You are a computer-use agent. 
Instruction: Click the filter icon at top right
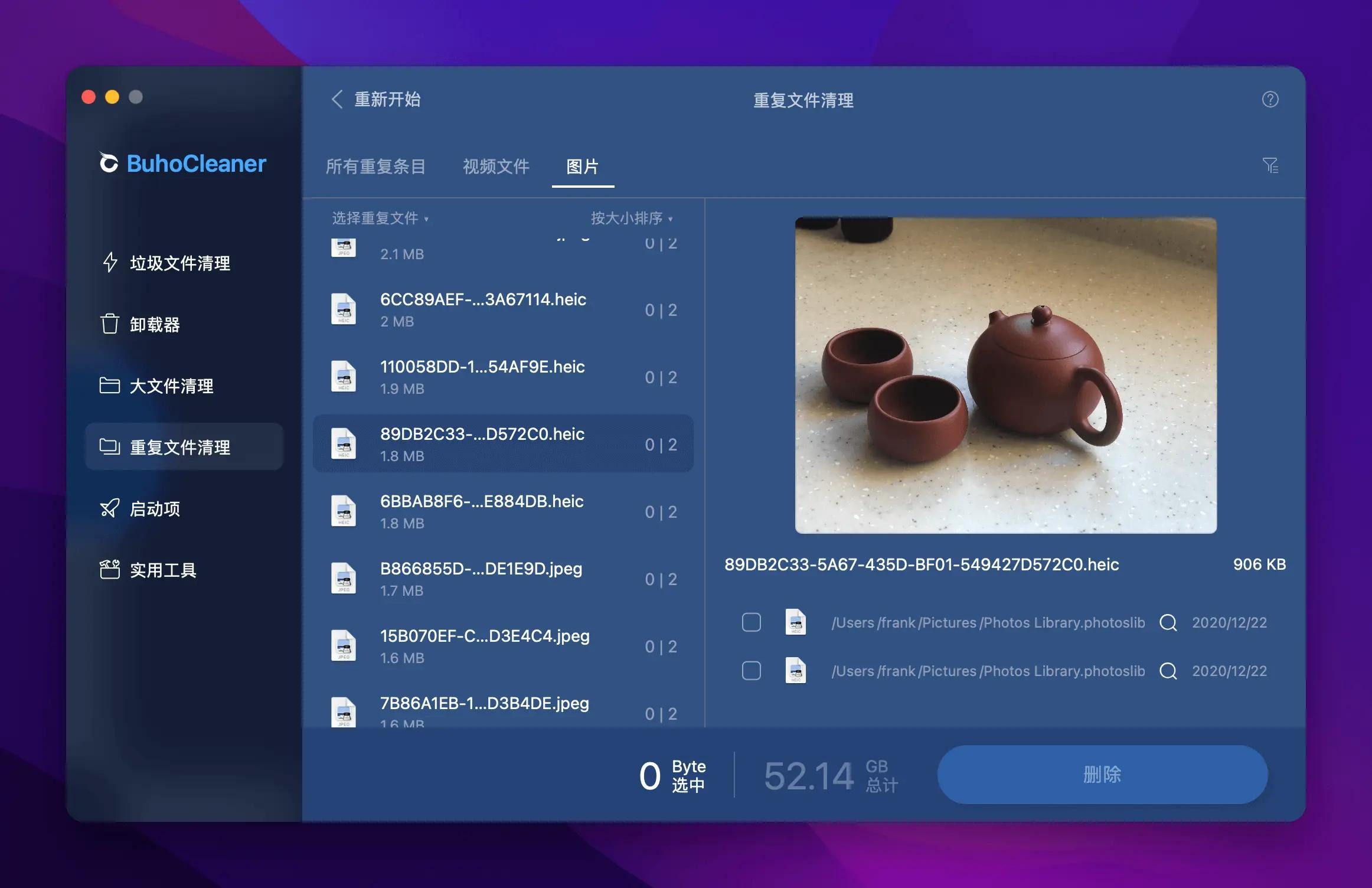click(x=1272, y=166)
